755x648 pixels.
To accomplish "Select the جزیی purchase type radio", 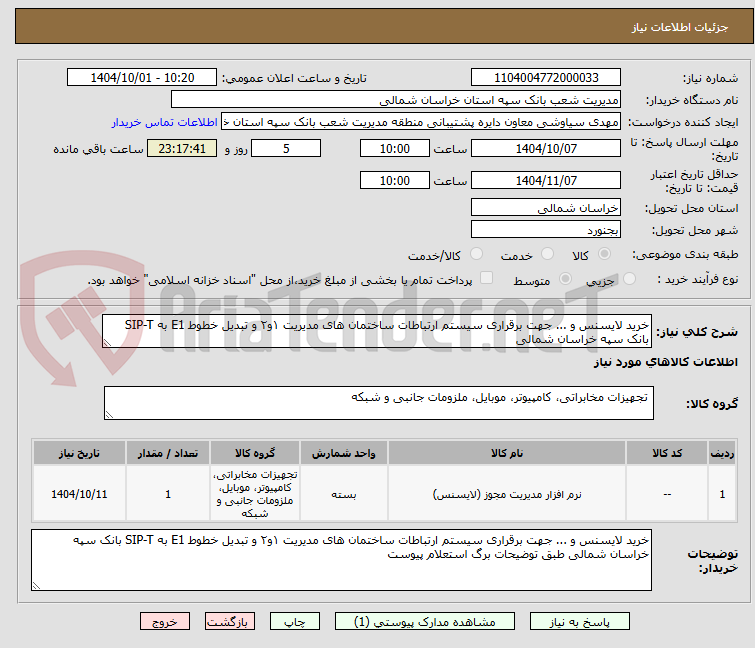I will [629, 279].
